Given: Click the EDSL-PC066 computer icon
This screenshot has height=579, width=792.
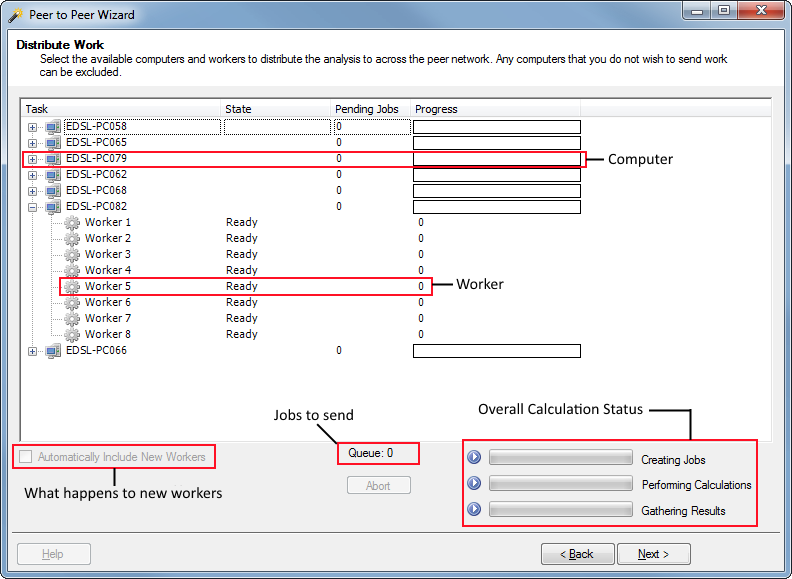Looking at the screenshot, I should point(53,351).
